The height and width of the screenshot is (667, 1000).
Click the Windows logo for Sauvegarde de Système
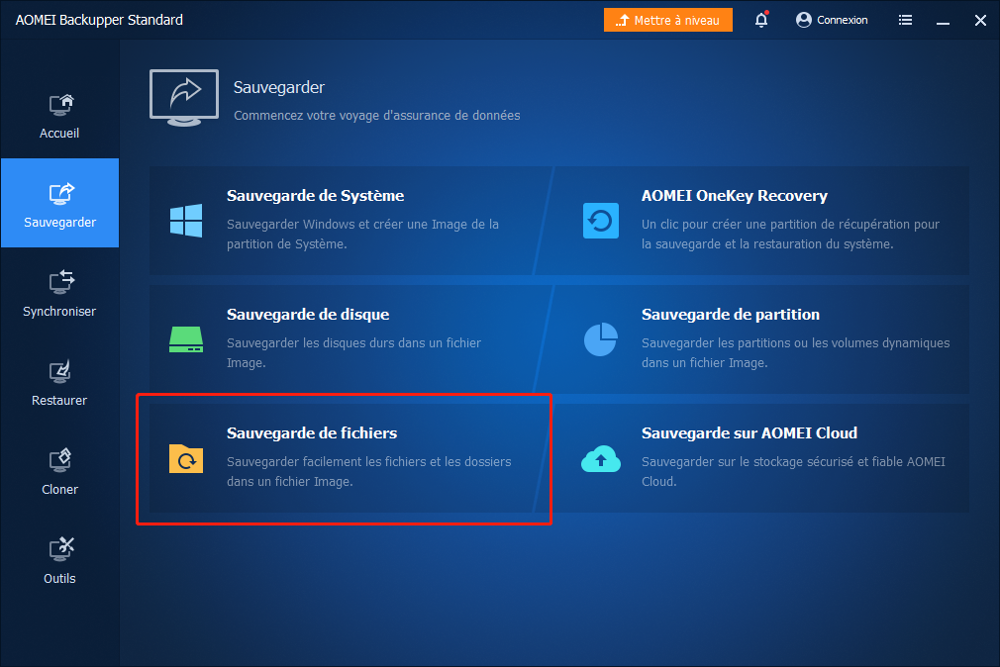coord(186,221)
